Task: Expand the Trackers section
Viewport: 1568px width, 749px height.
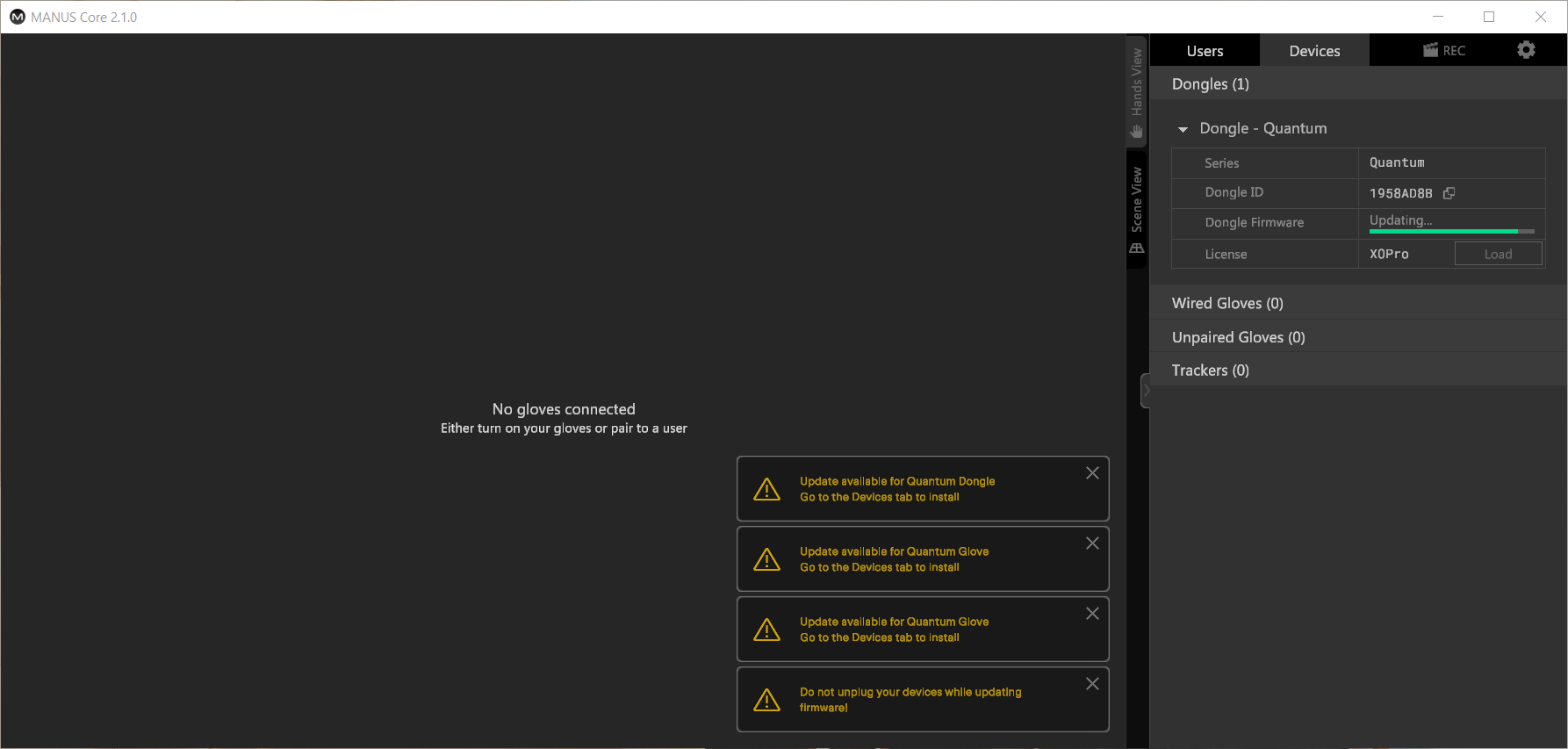Action: point(1210,371)
